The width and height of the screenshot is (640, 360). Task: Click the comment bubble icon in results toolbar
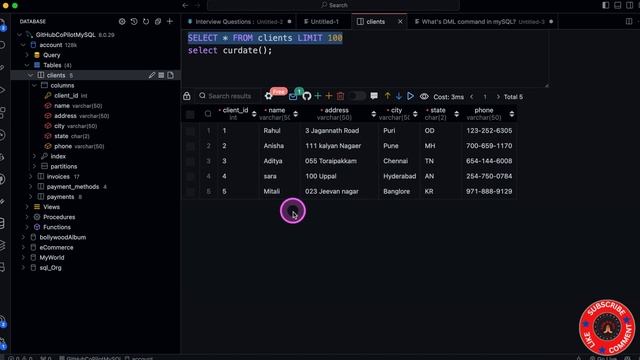(374, 96)
